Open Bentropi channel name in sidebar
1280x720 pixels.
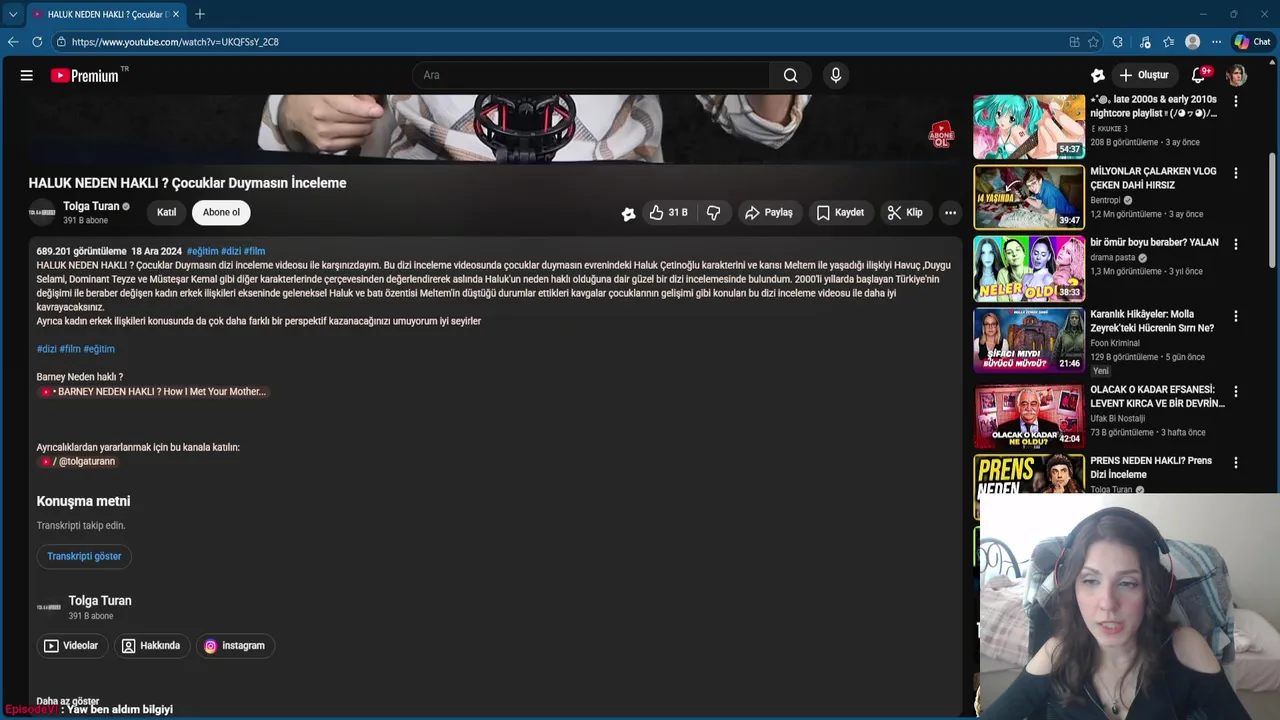(x=1105, y=200)
